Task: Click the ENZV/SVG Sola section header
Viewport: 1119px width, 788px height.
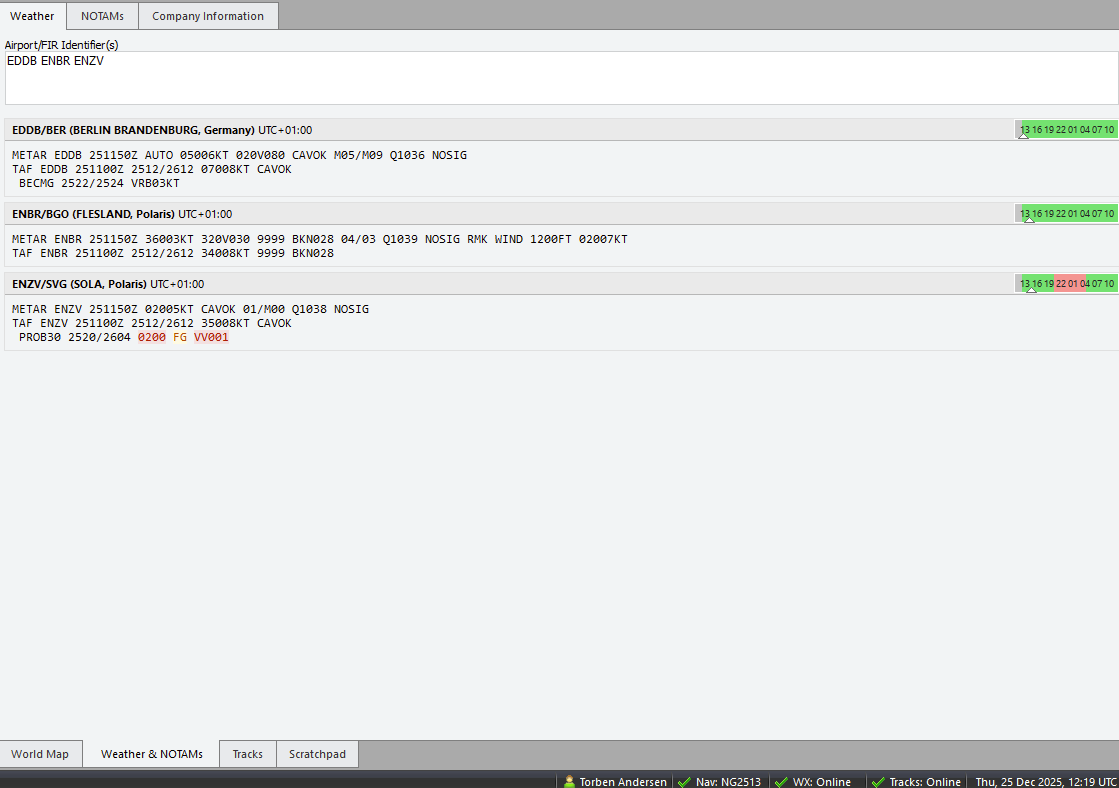Action: (x=79, y=284)
